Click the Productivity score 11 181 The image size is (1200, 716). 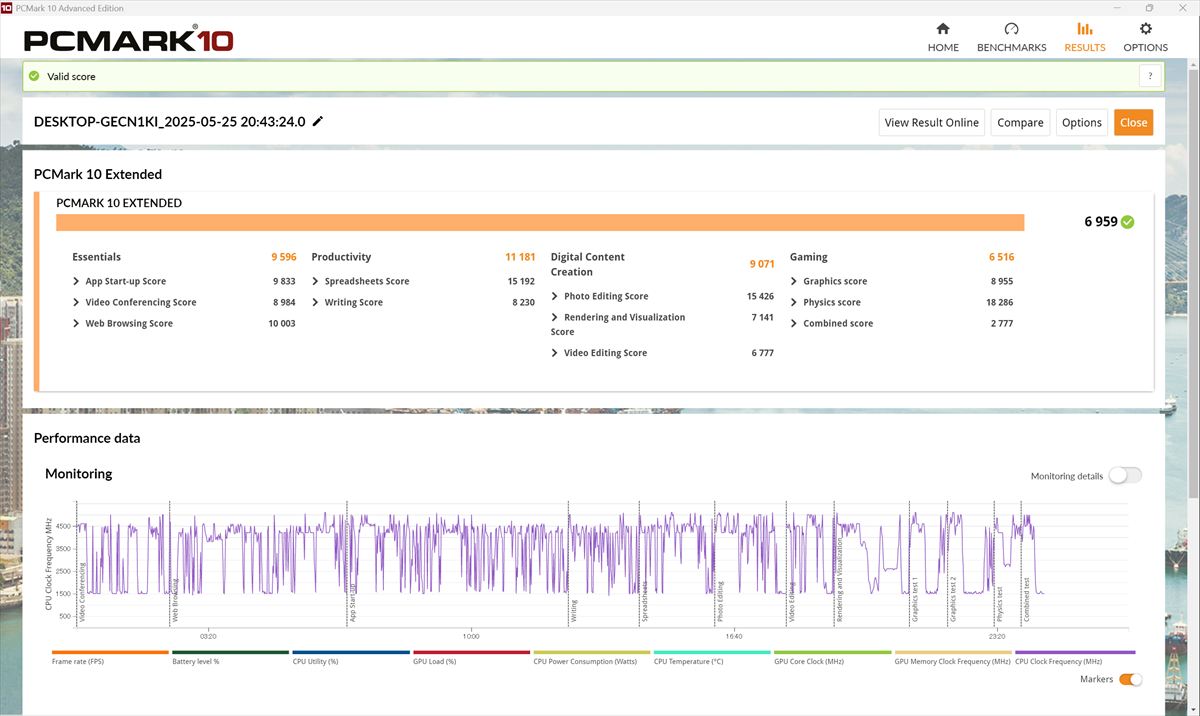pos(520,257)
